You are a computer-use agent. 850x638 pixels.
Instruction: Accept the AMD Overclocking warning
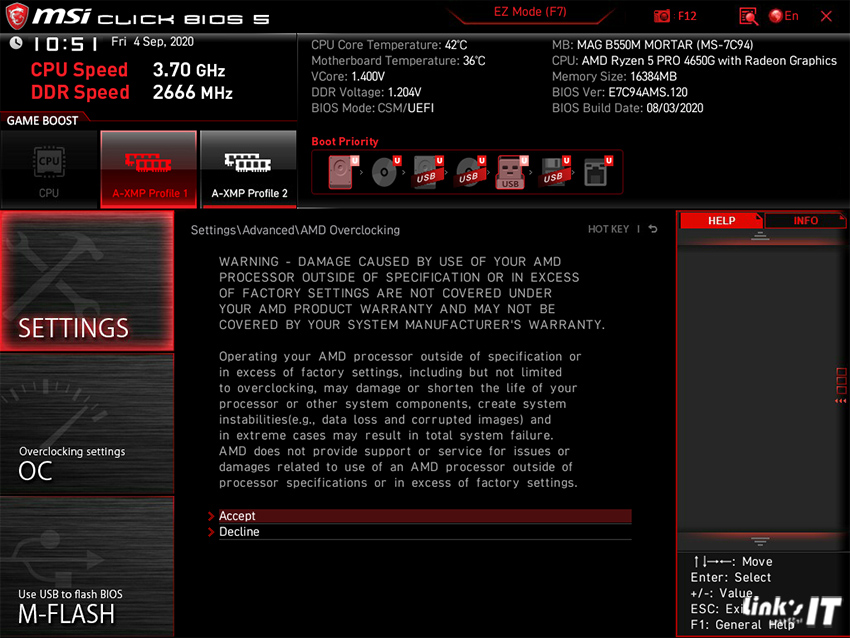coord(425,516)
